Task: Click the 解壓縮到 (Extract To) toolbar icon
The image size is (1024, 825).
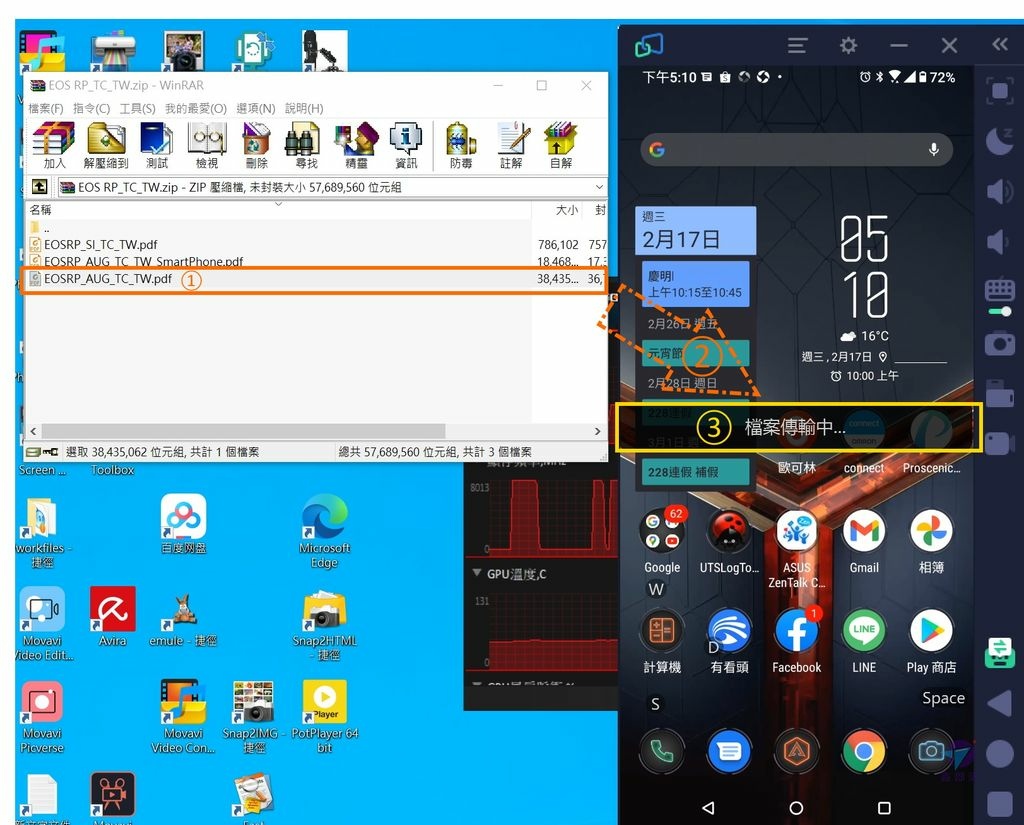Action: click(106, 145)
